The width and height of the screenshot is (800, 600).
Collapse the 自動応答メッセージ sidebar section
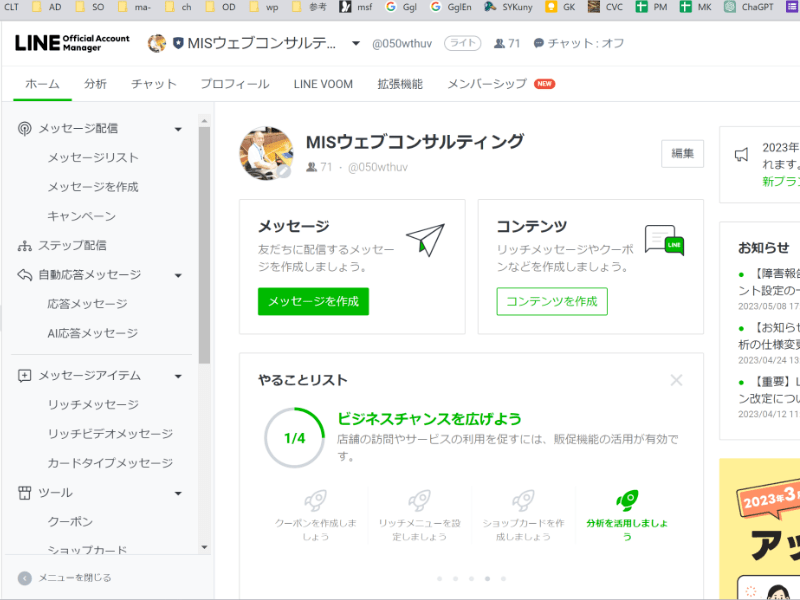pos(178,275)
